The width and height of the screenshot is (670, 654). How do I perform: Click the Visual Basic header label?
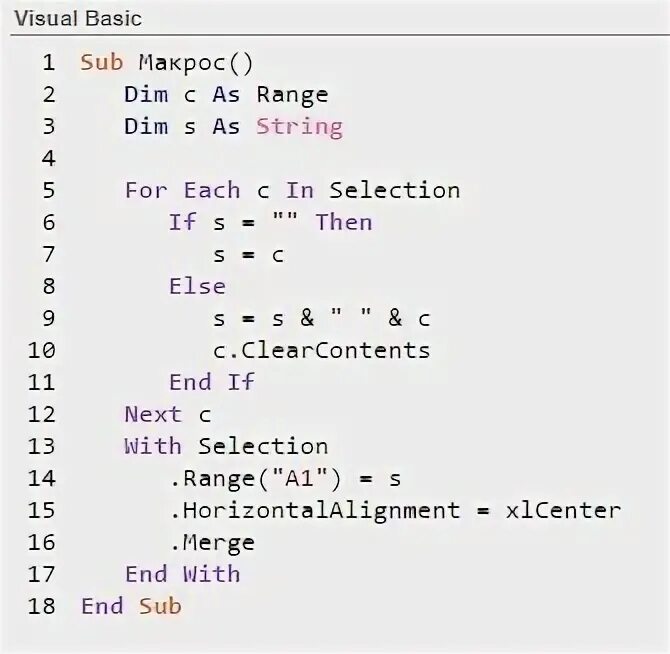click(x=78, y=18)
